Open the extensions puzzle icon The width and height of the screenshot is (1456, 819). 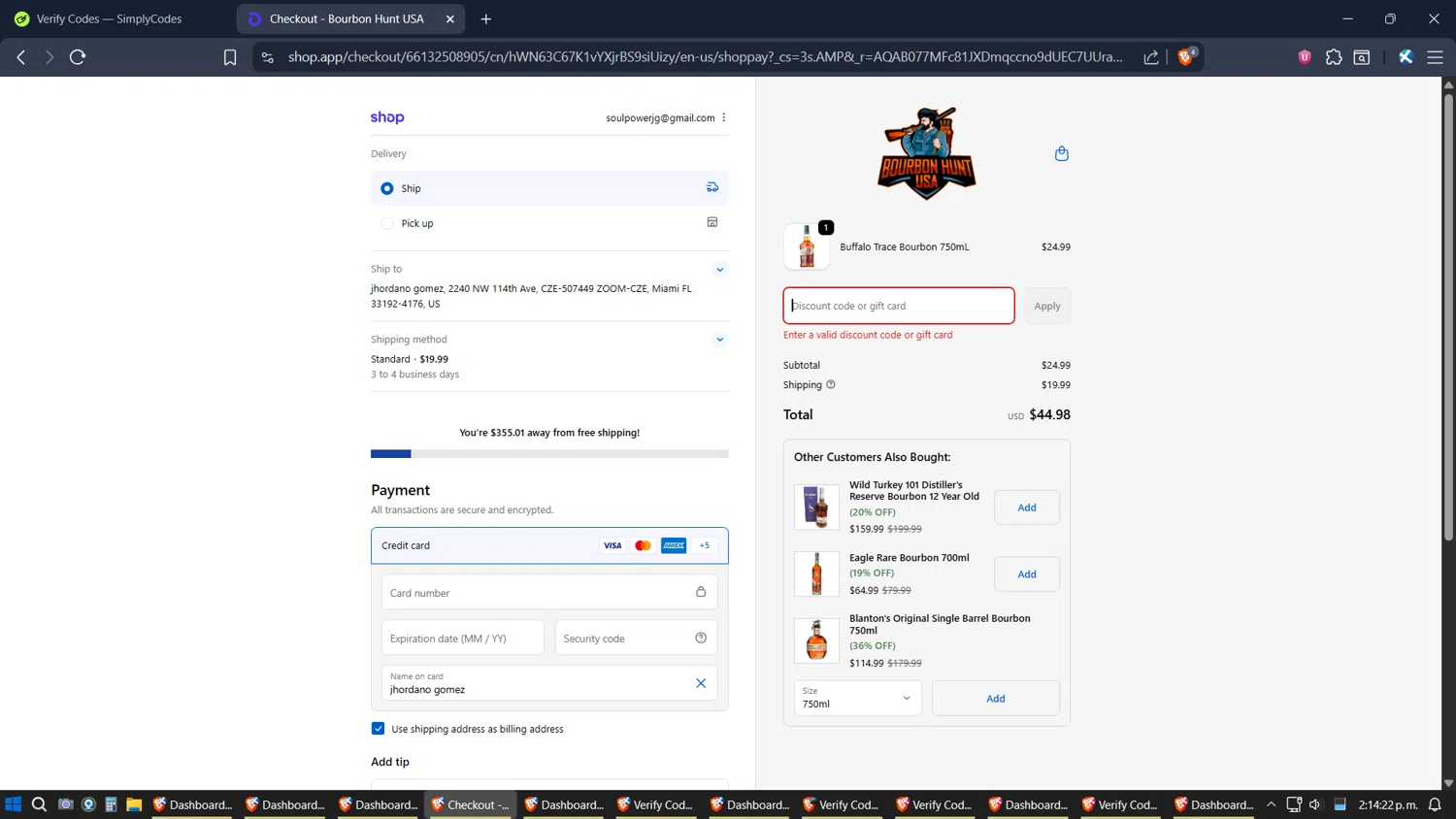click(1334, 57)
